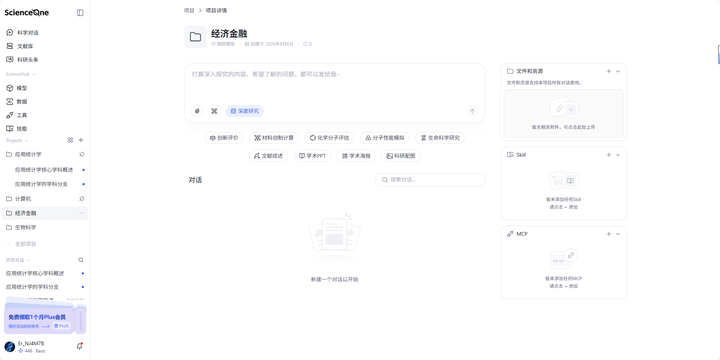
Task: Open history item 应用统计学的学科分支
Action: (32, 287)
